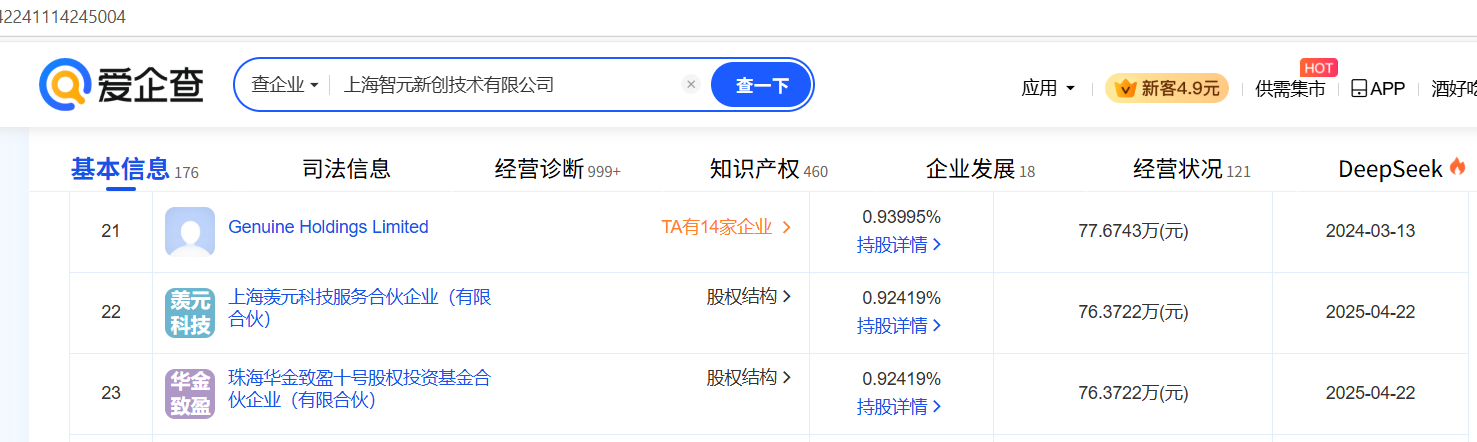The image size is (1477, 442).
Task: Select the 0.93995% shareholding value
Action: click(x=902, y=217)
